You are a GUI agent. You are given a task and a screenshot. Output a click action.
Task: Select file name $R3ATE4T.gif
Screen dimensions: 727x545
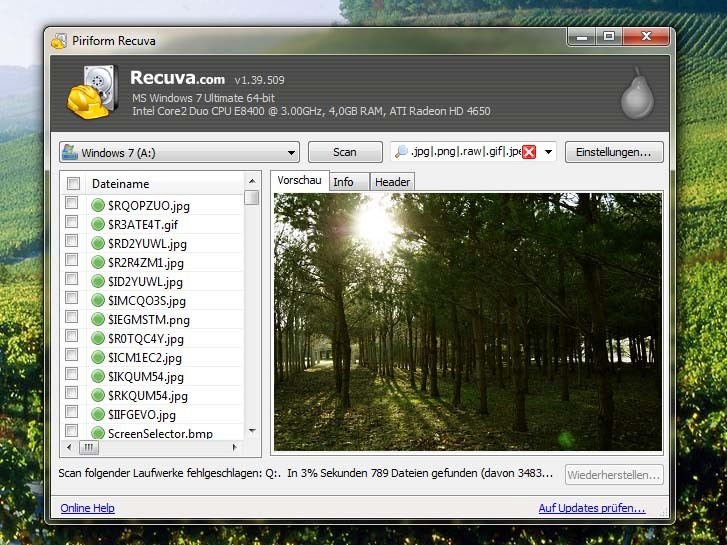(143, 224)
